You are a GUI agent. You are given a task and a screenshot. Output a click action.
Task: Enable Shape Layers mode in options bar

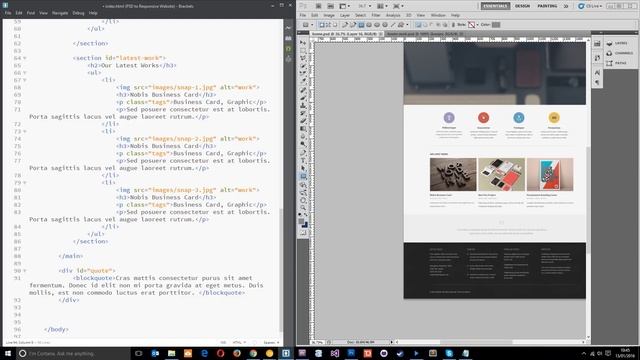coord(321,25)
